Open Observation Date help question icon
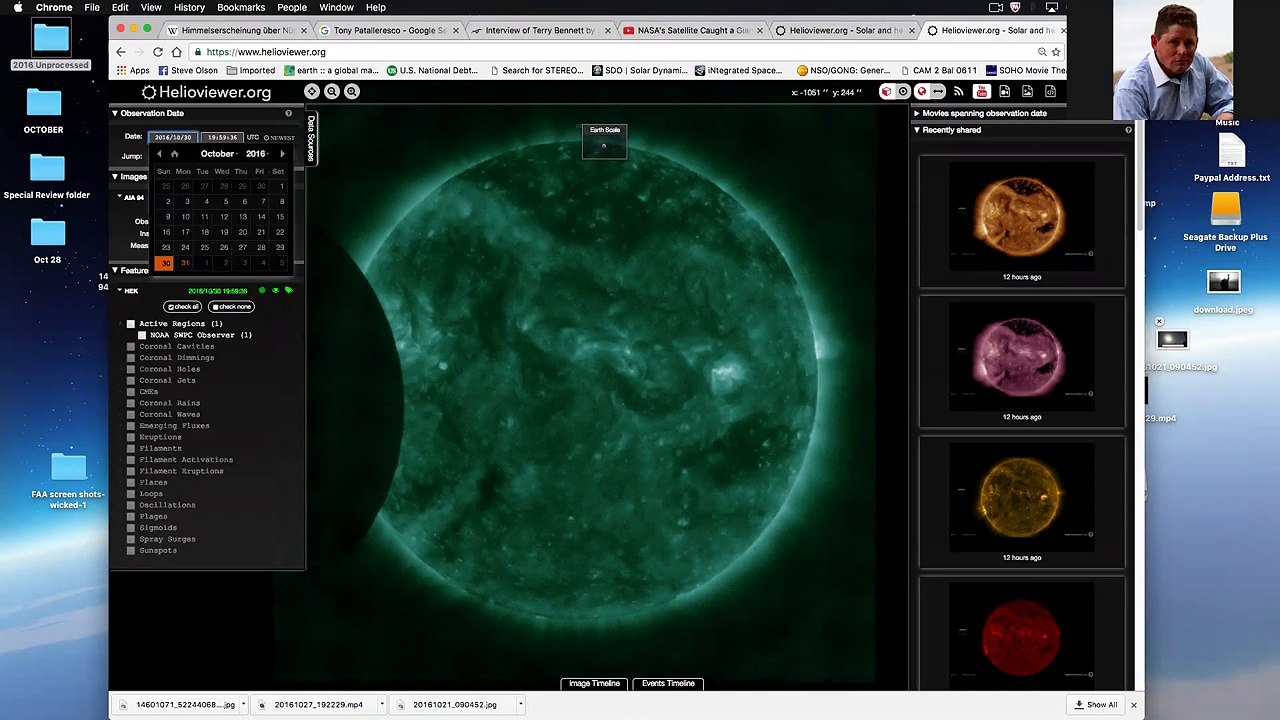 [x=289, y=113]
